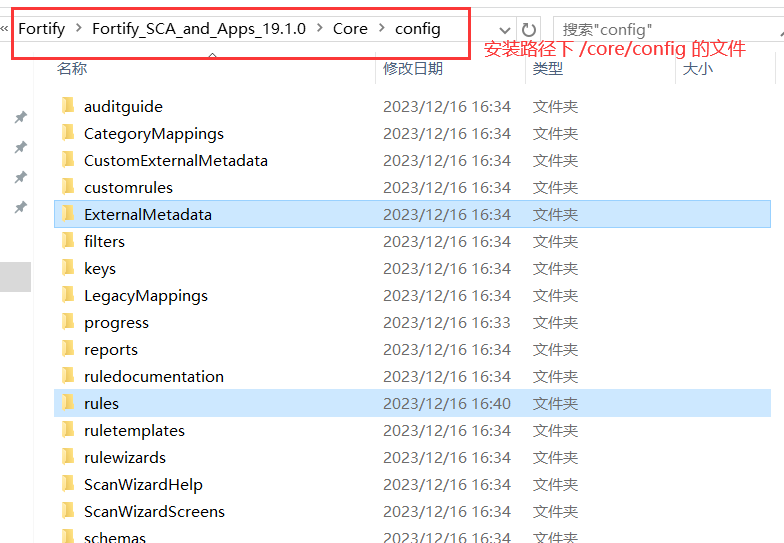This screenshot has height=543, width=784.
Task: Click the filters folder icon
Action: point(68,241)
